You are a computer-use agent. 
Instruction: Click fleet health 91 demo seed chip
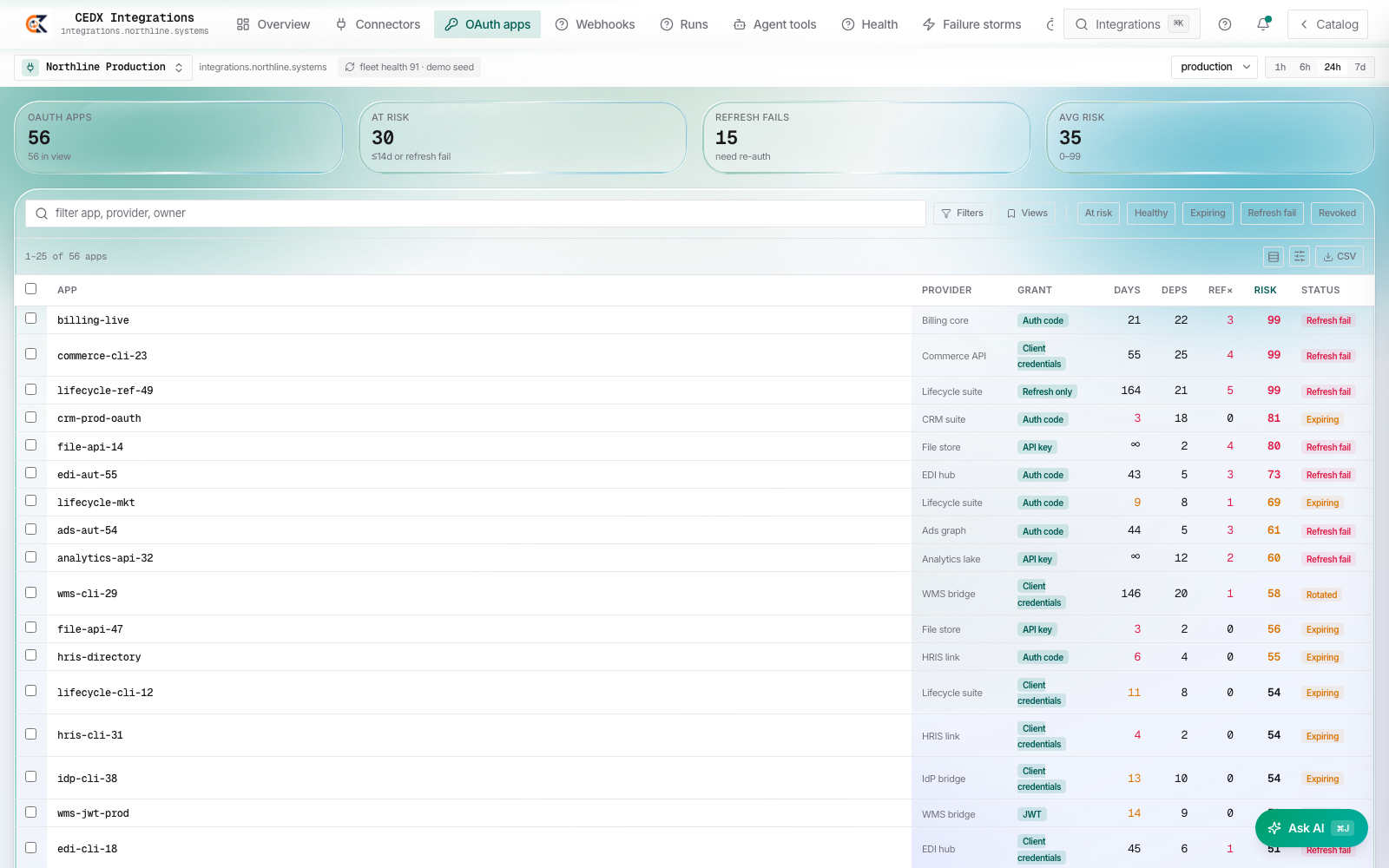409,67
